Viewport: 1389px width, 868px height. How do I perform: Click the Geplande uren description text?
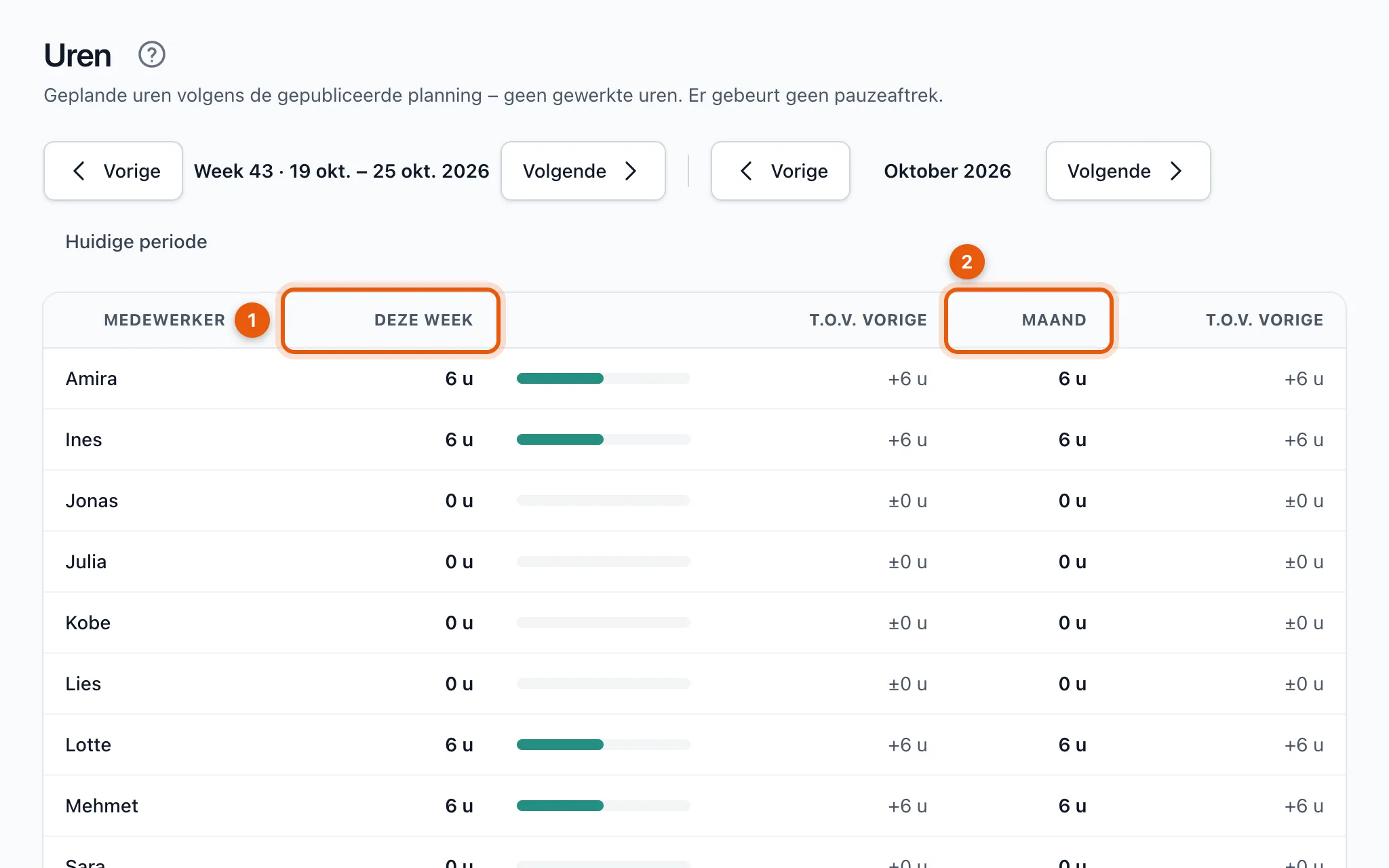(x=493, y=96)
